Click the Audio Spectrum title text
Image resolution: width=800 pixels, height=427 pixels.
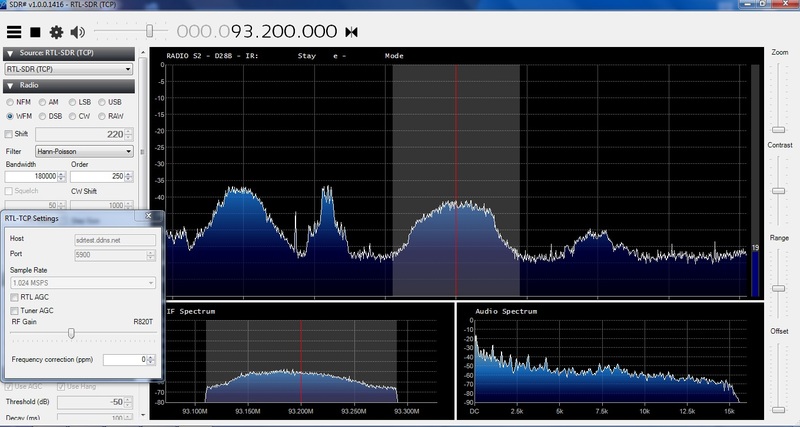506,311
